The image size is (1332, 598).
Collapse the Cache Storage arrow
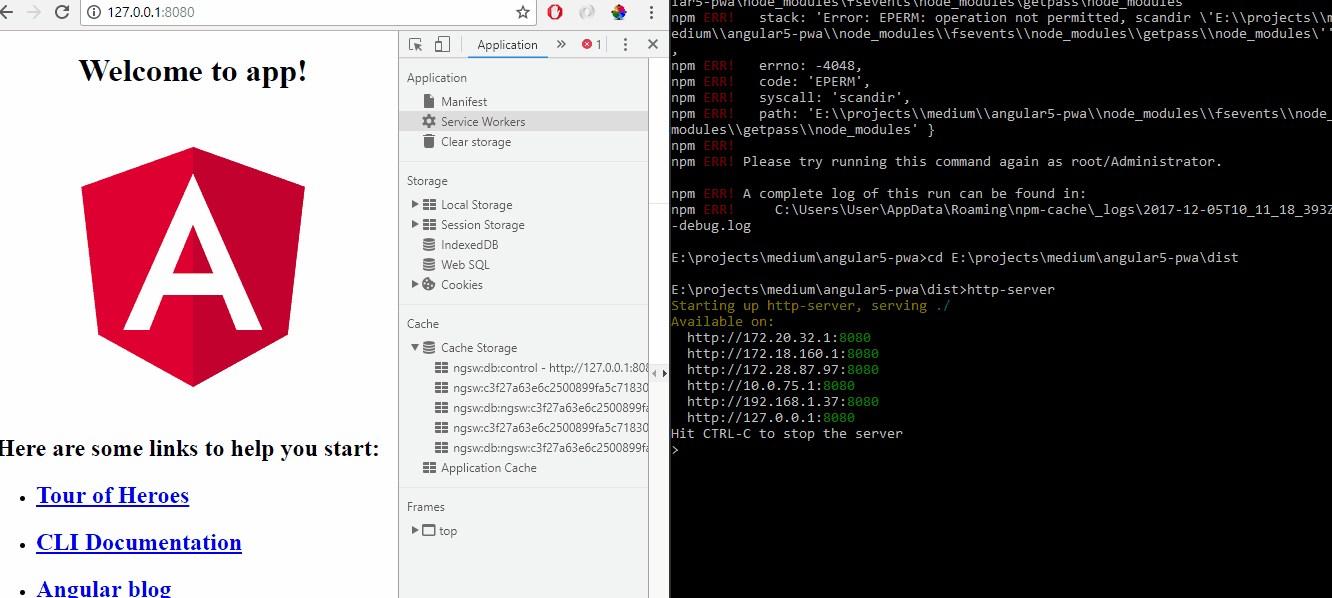tap(415, 347)
